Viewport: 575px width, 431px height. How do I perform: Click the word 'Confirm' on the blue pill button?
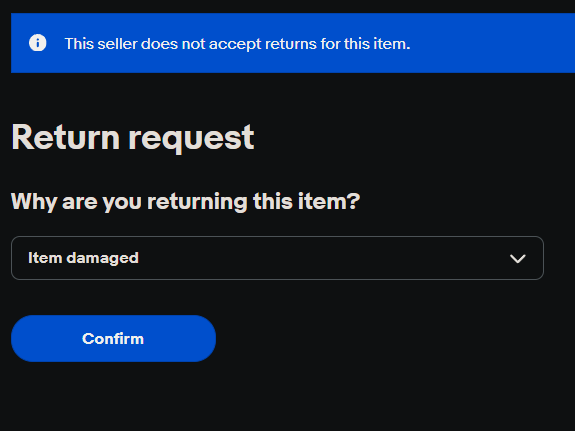pos(113,339)
